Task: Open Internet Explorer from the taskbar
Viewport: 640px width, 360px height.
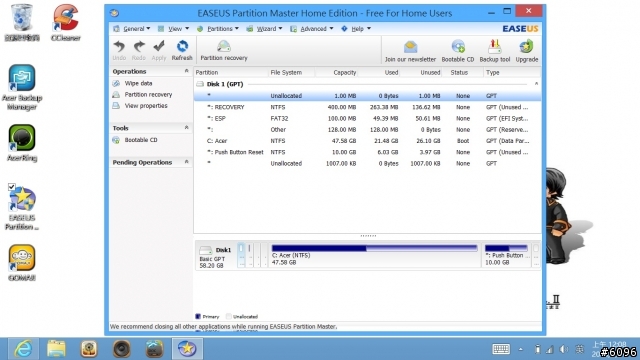Action: [x=23, y=349]
